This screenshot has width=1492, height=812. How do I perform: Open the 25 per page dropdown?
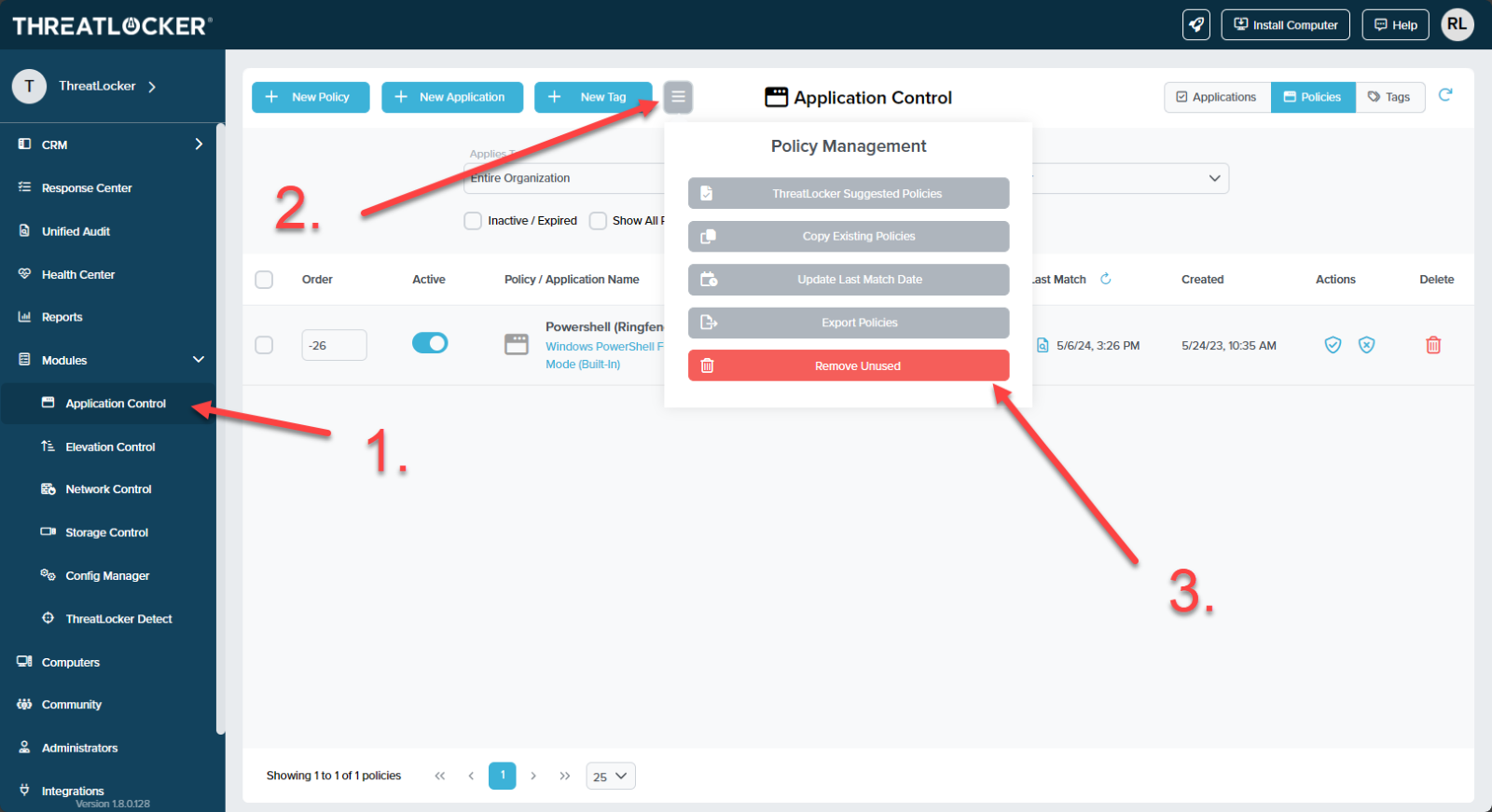[x=611, y=776]
